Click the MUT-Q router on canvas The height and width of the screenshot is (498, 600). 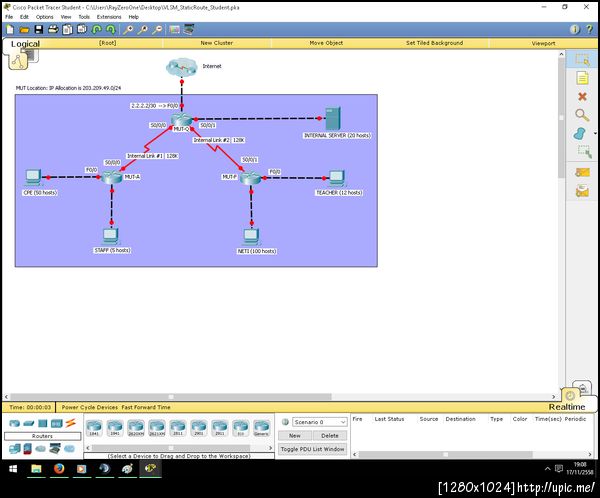click(x=182, y=120)
